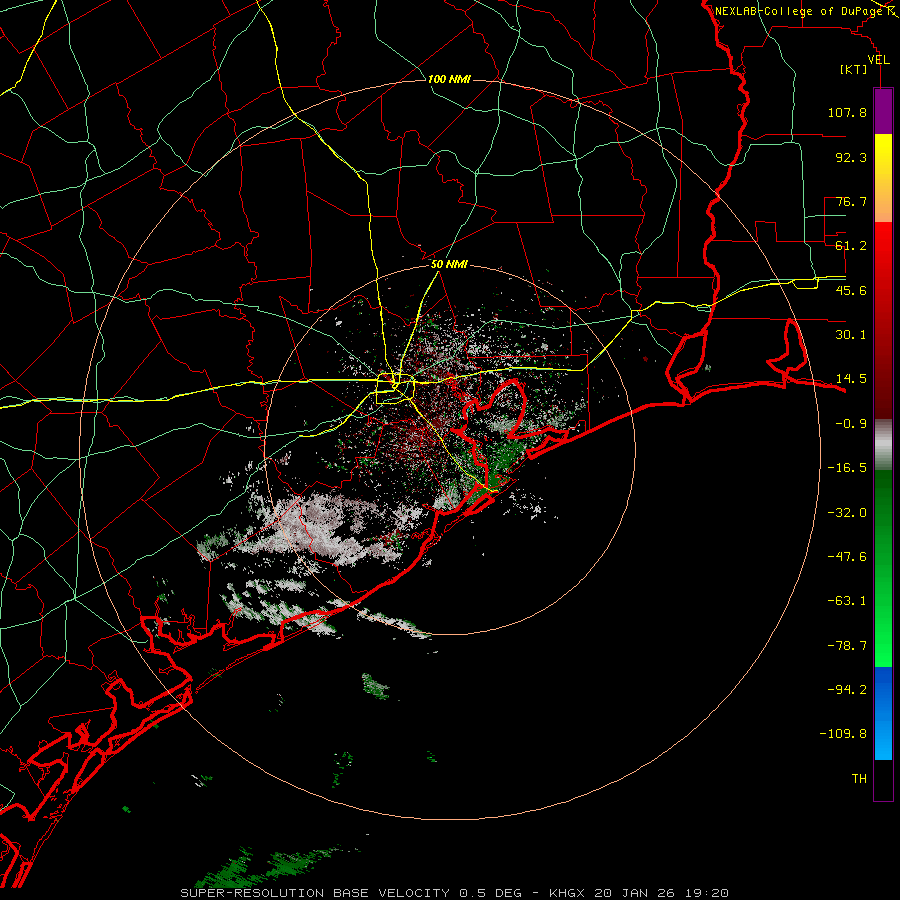Click the 100 NMI range ring label
This screenshot has width=900, height=900.
(x=449, y=79)
